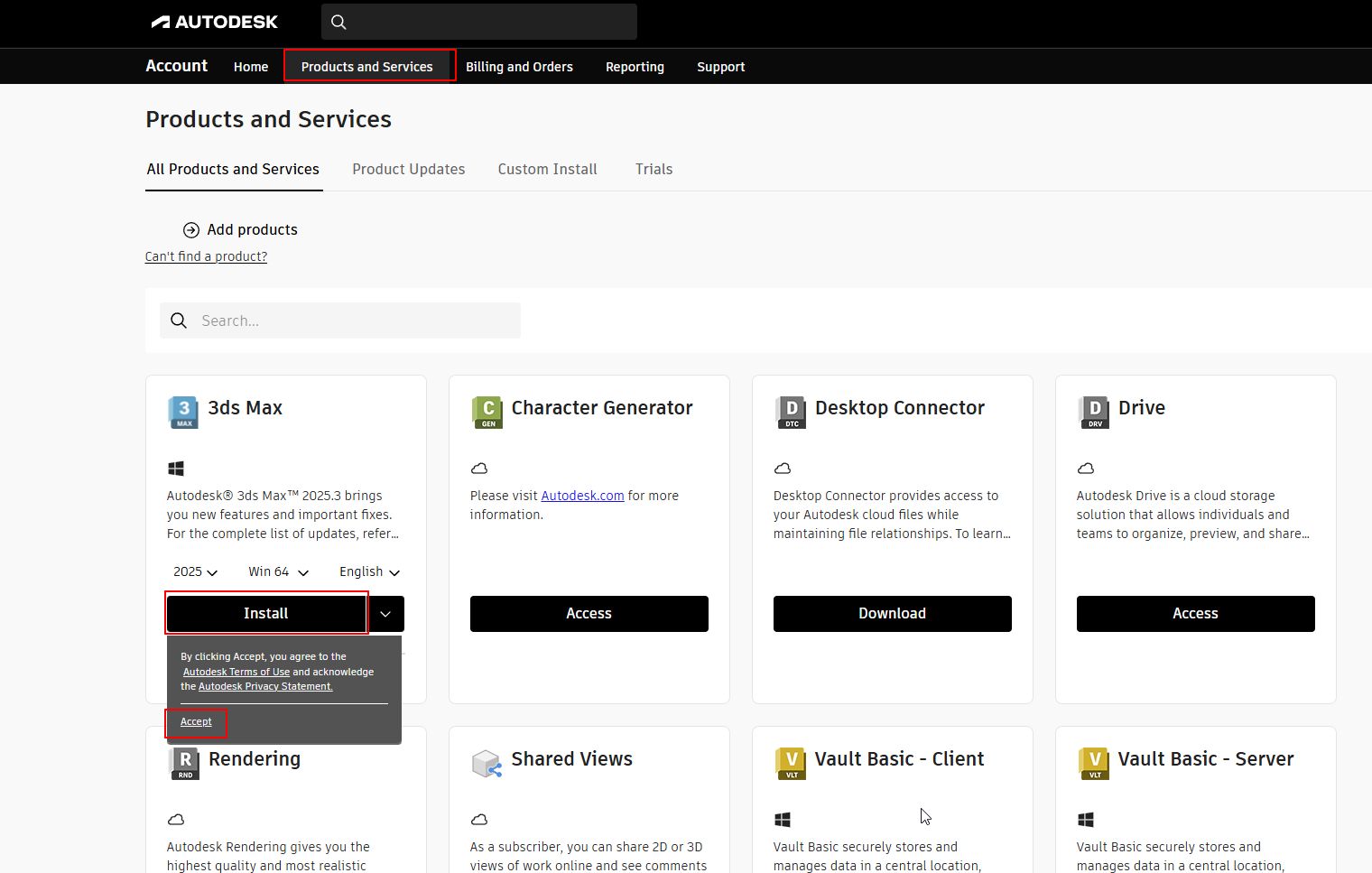
Task: Open Billing and Orders menu item
Action: click(x=519, y=67)
